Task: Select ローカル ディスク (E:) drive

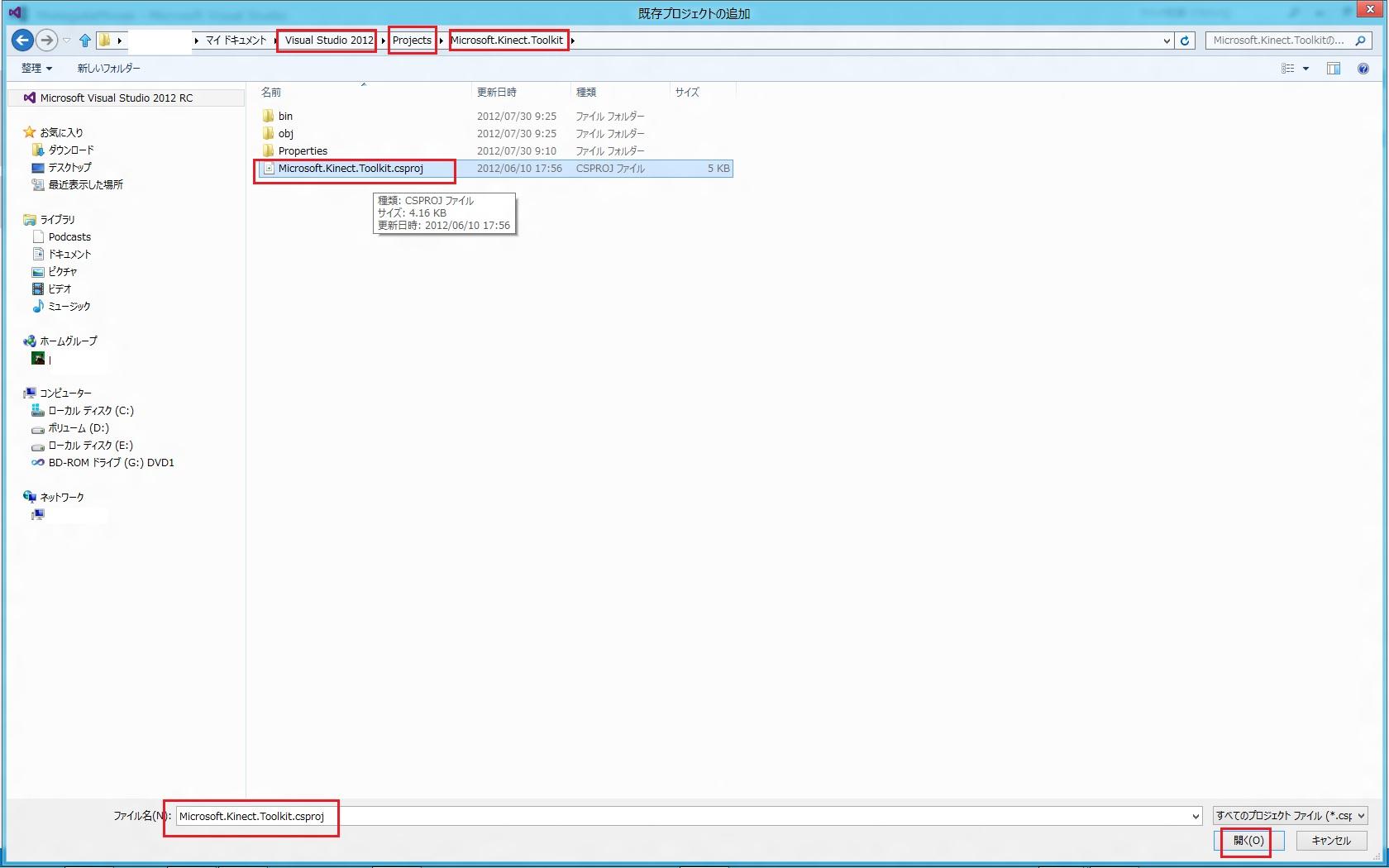Action: pyautogui.click(x=90, y=445)
